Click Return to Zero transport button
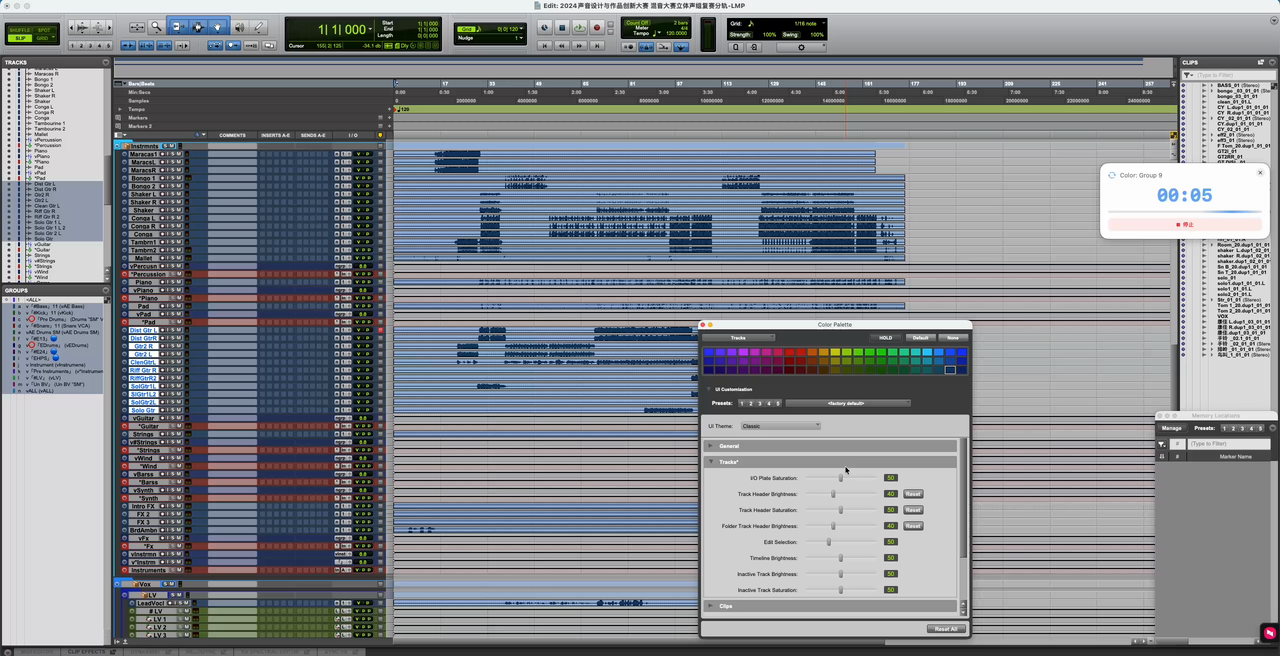The width and height of the screenshot is (1280, 656). 545,46
